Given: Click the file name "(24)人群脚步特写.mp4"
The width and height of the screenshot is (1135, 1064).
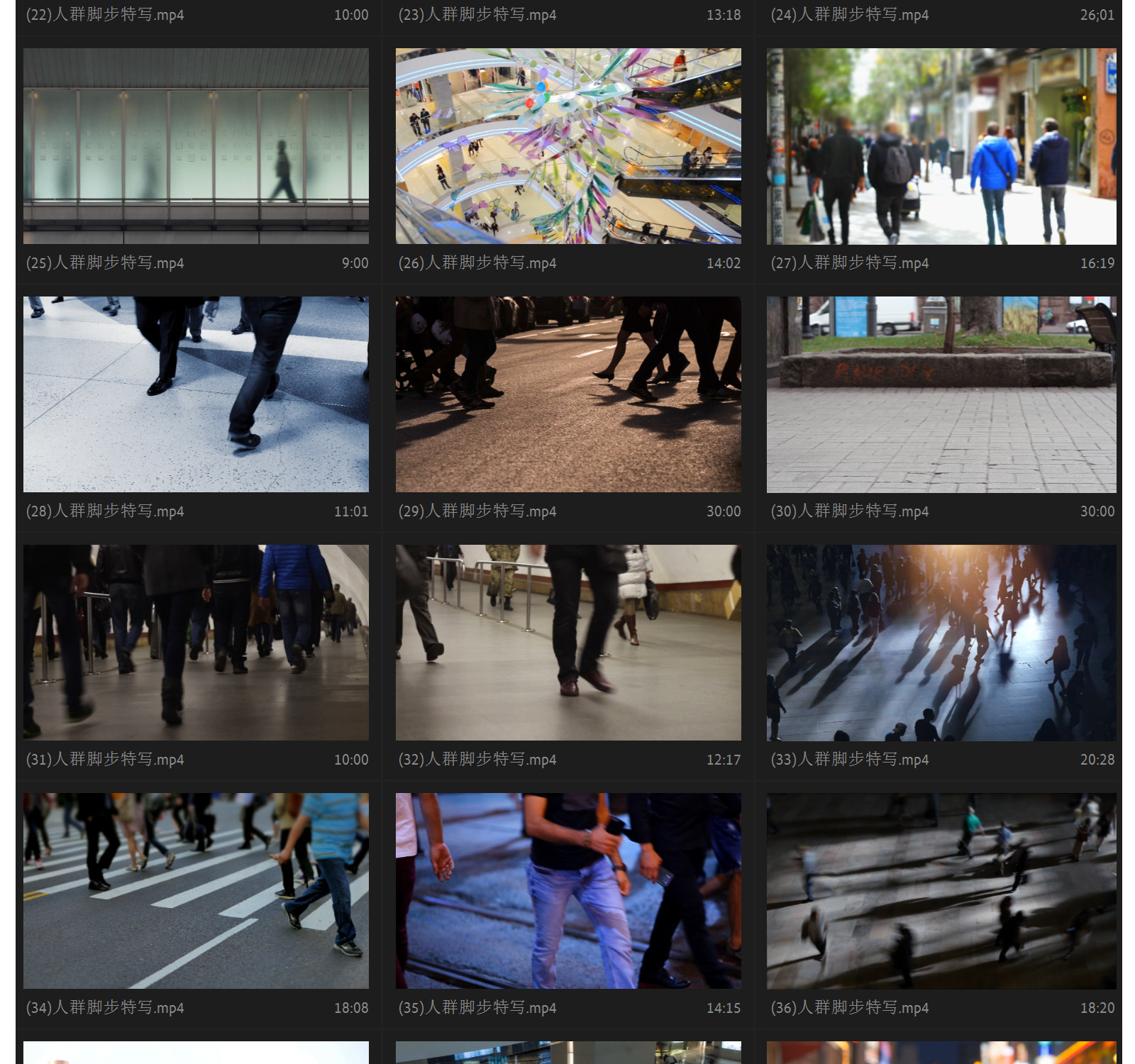Looking at the screenshot, I should [x=850, y=15].
